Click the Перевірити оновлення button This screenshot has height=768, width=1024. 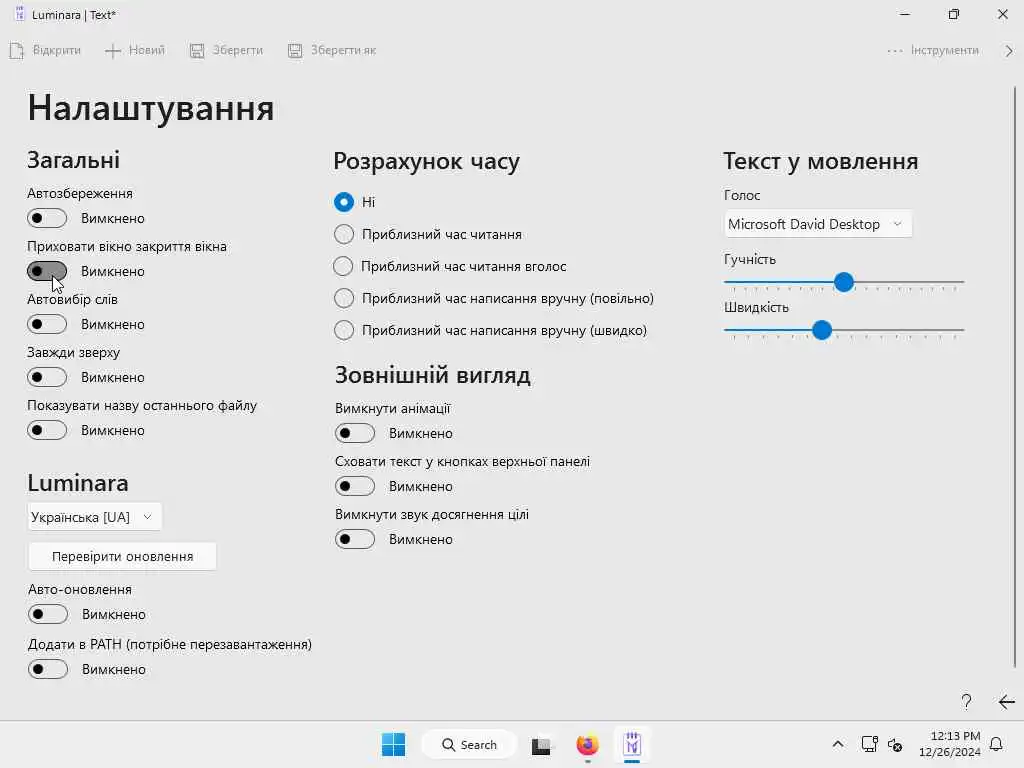(x=122, y=556)
